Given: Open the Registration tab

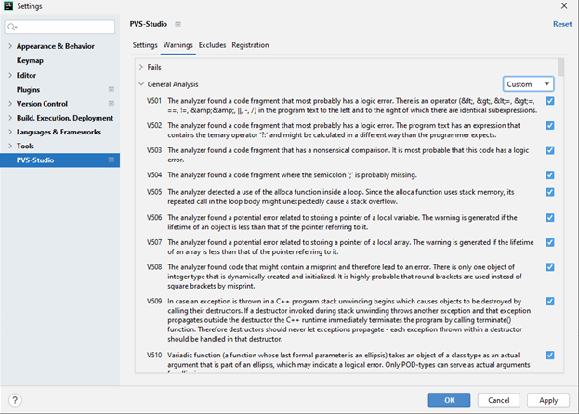Looking at the screenshot, I should [x=250, y=45].
